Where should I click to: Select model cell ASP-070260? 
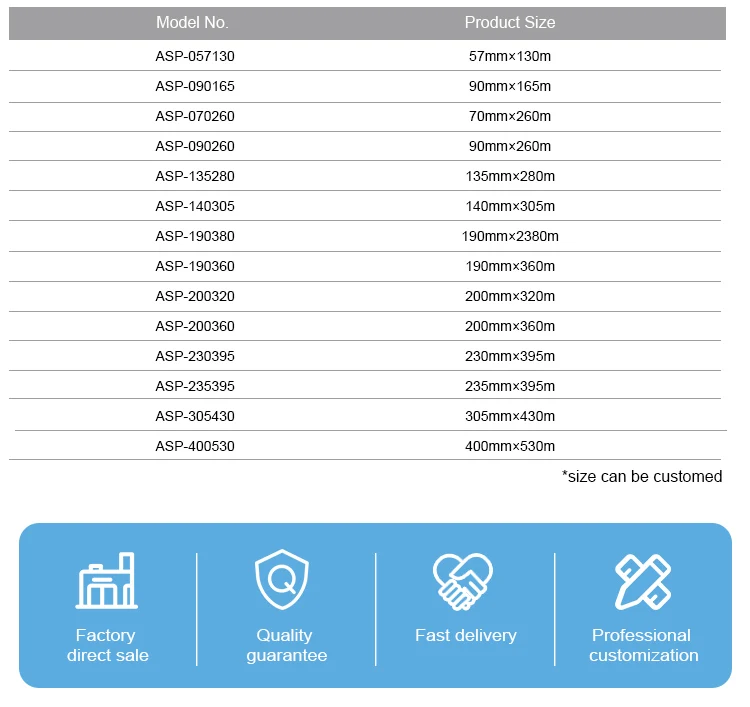[x=195, y=116]
